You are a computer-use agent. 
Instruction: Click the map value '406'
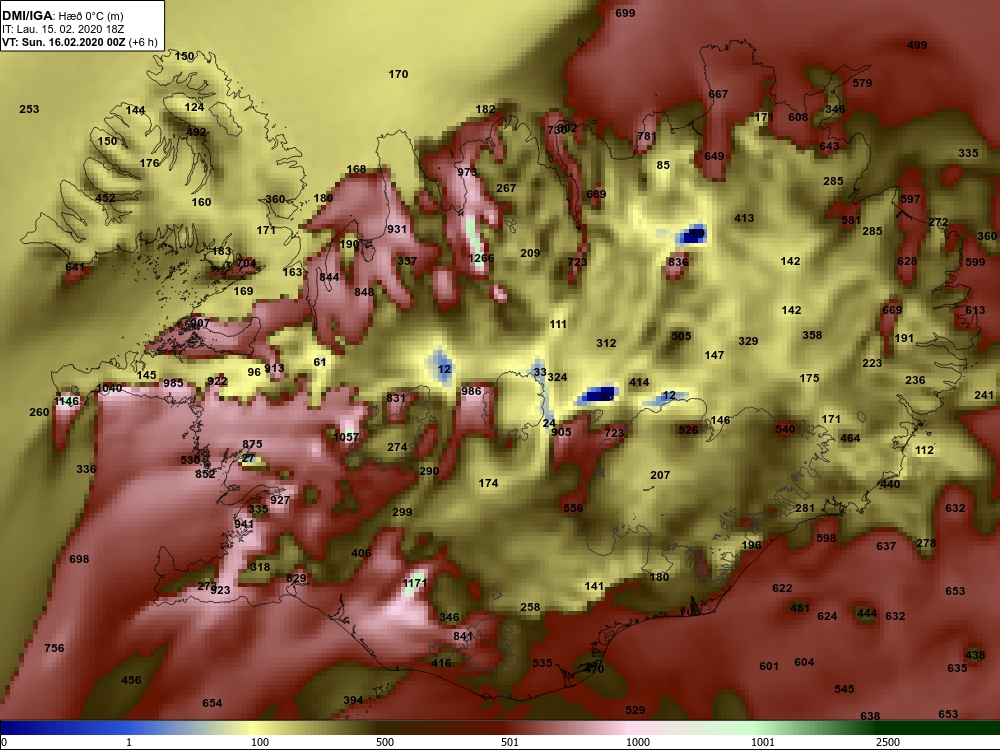point(361,553)
